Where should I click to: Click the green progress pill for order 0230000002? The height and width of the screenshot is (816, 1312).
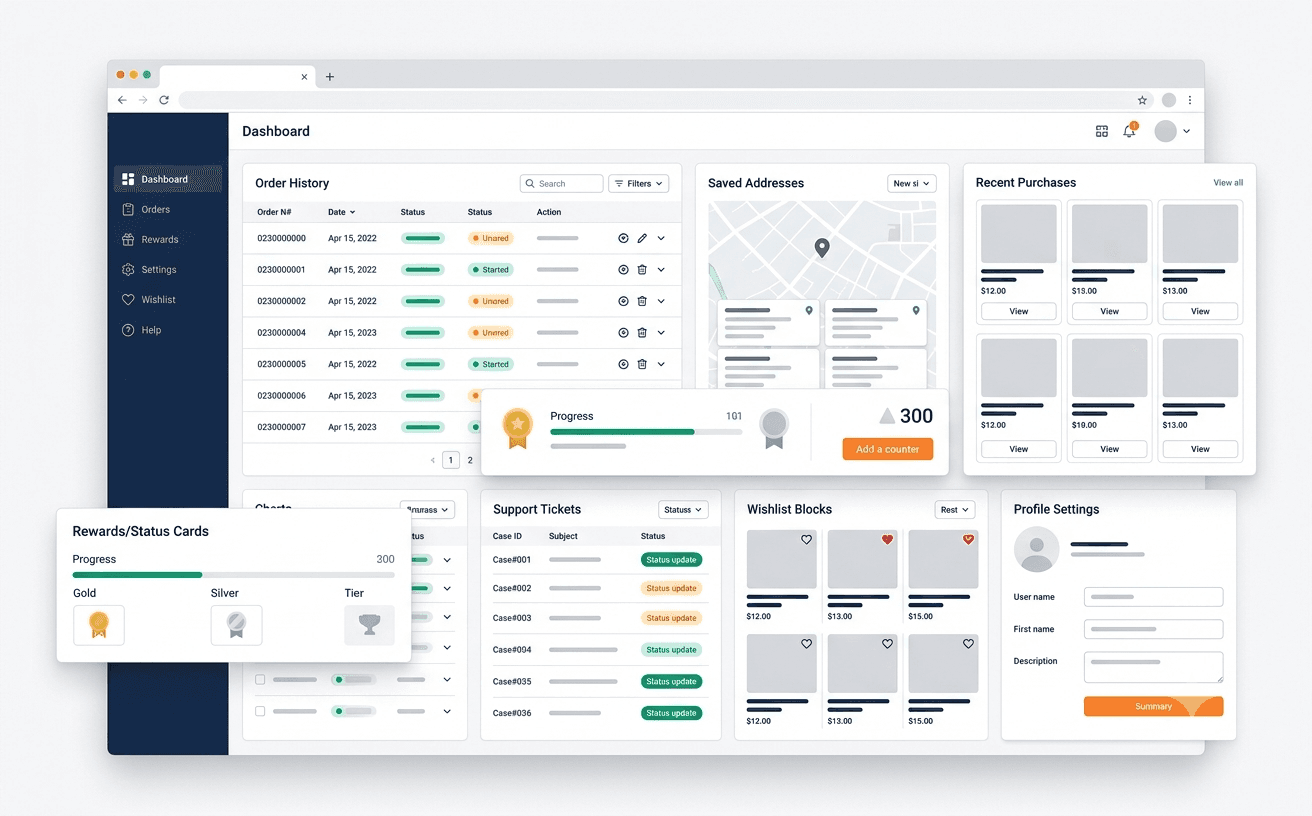point(423,301)
